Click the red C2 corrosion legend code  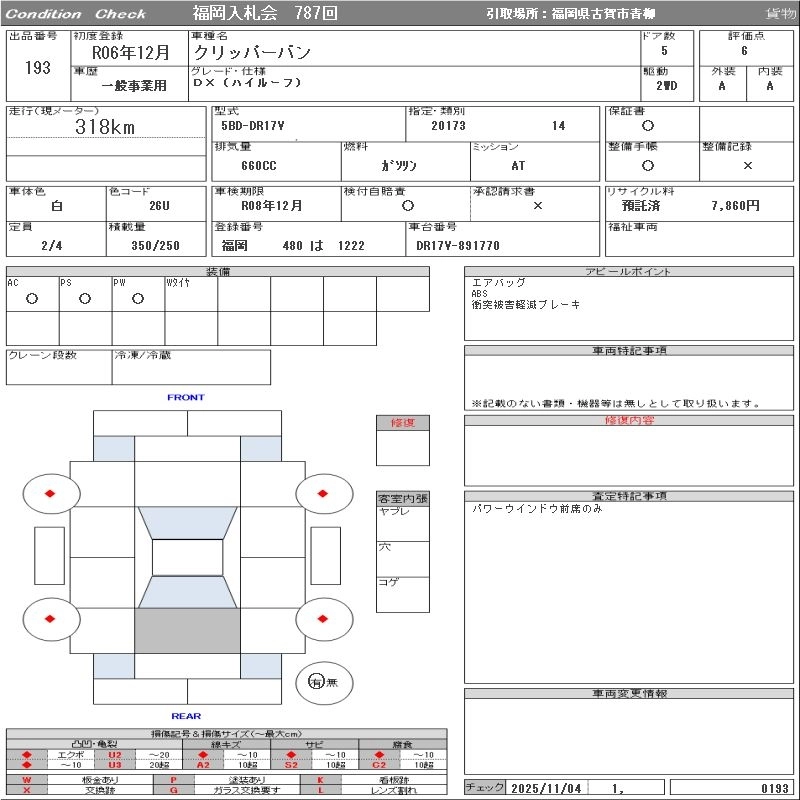pos(379,765)
